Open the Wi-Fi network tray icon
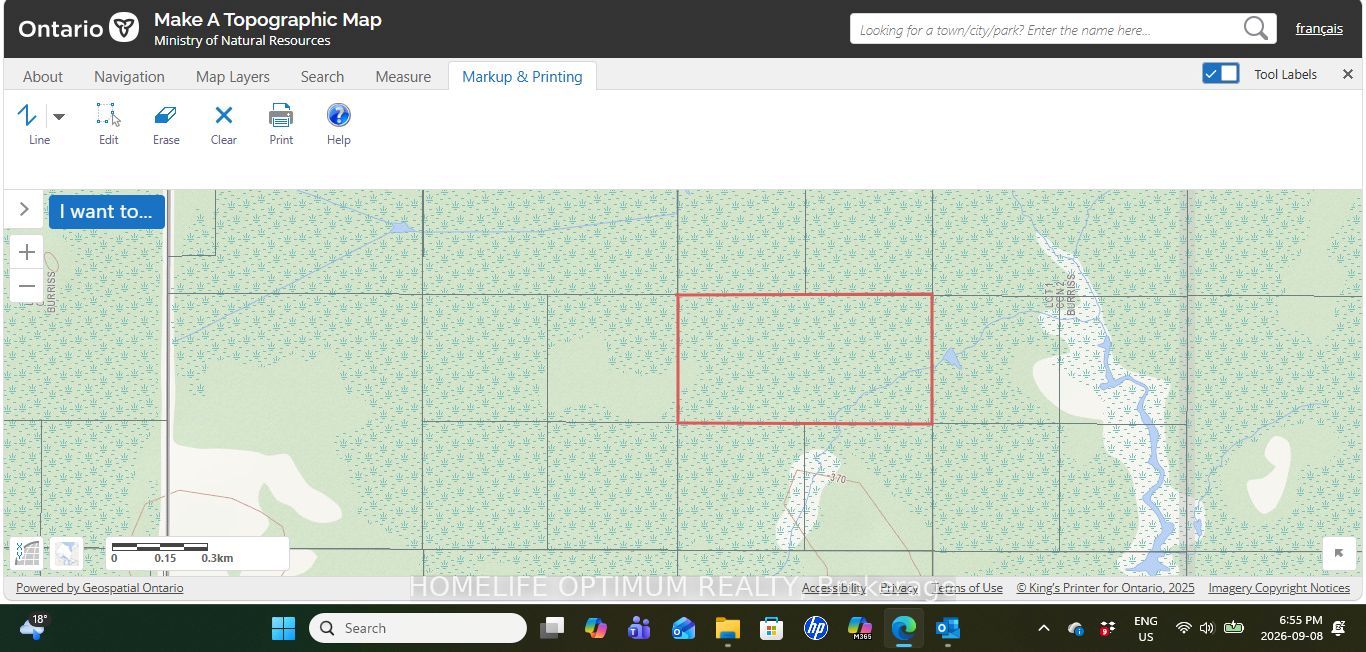The height and width of the screenshot is (652, 1366). (1184, 628)
